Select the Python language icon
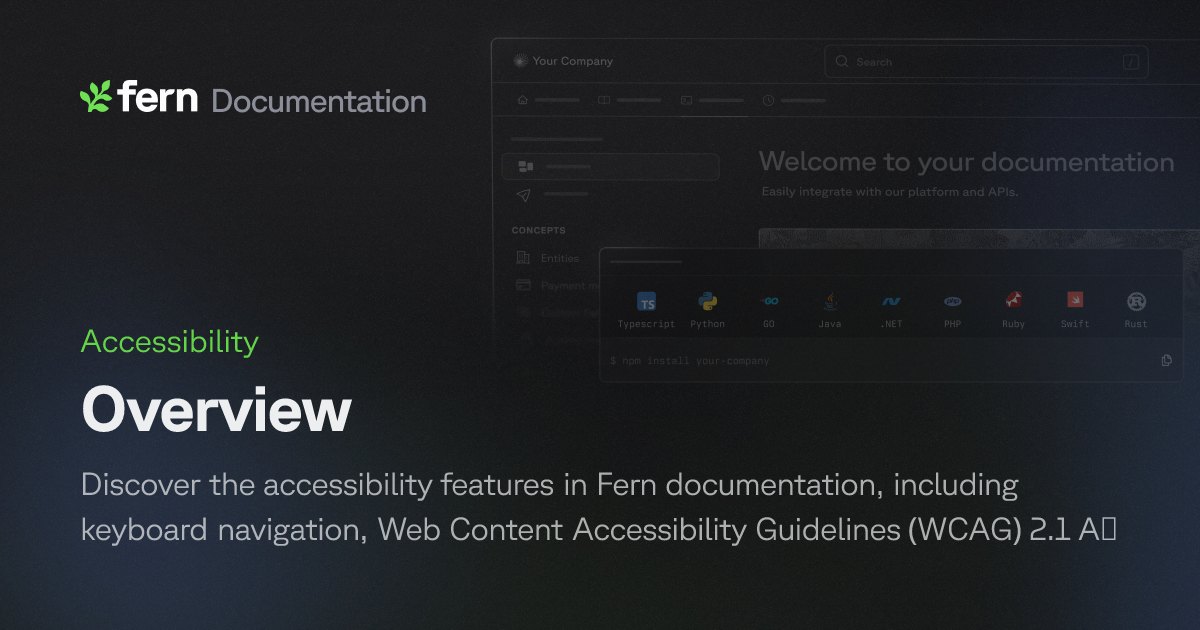This screenshot has height=630, width=1200. pos(708,301)
